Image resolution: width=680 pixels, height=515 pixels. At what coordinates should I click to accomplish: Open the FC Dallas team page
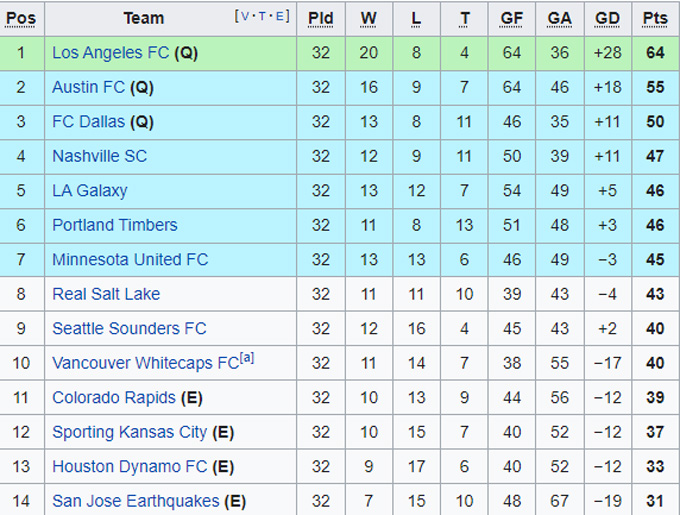pos(88,122)
